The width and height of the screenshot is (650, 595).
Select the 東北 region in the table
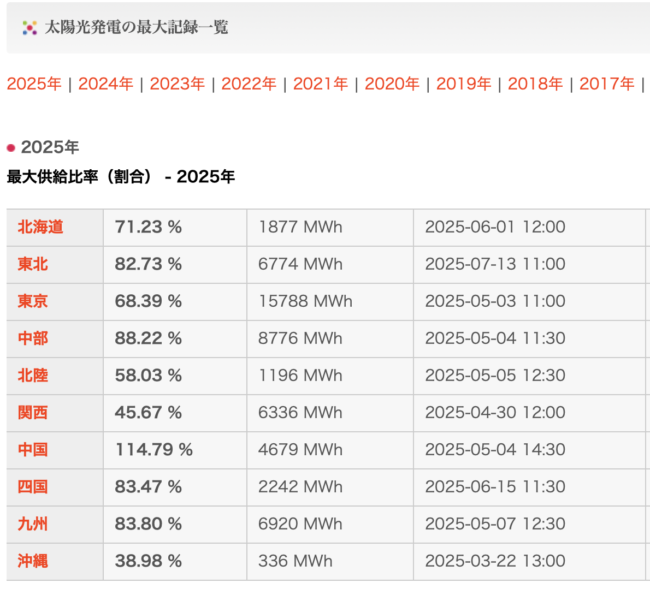point(33,264)
